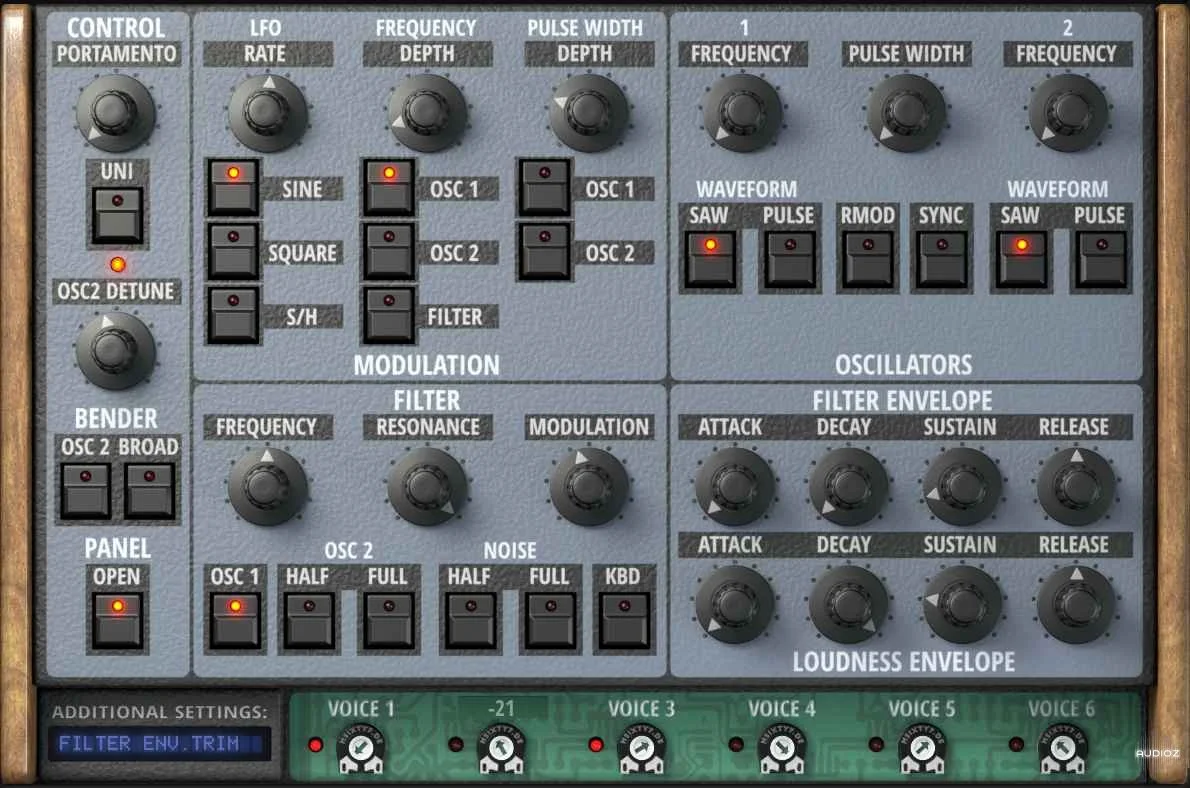Click the OSC2 DETUNE knob

click(x=115, y=351)
